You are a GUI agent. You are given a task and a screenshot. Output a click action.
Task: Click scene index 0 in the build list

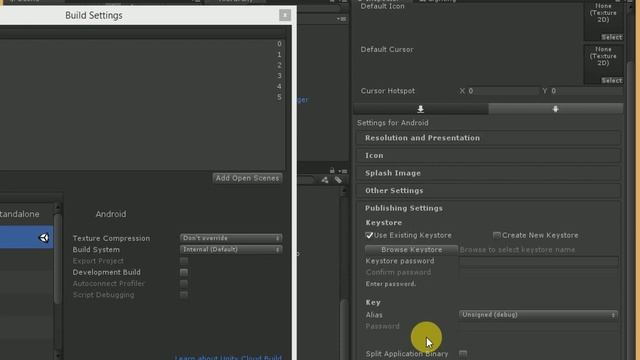(x=279, y=44)
